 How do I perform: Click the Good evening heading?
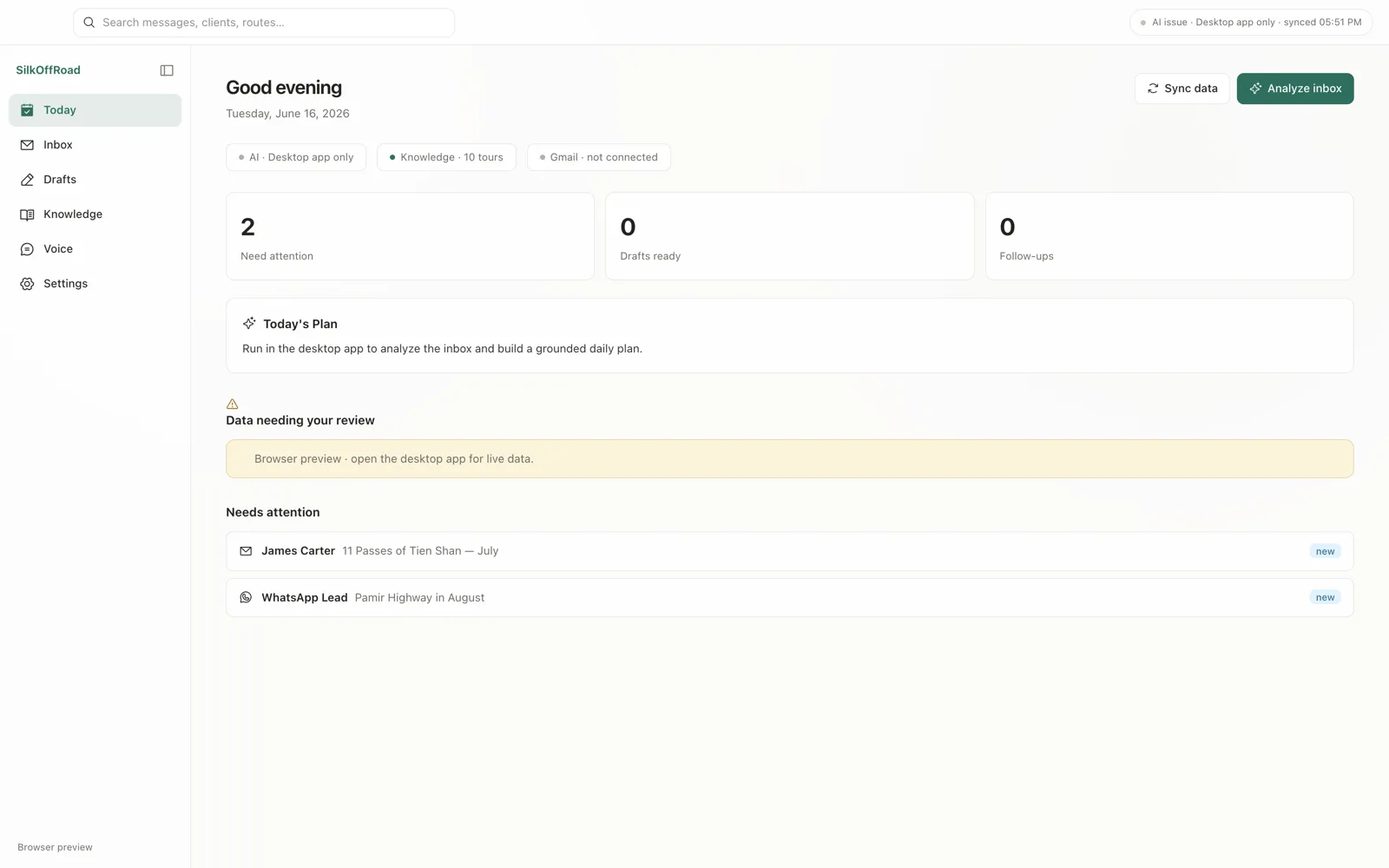tap(284, 88)
